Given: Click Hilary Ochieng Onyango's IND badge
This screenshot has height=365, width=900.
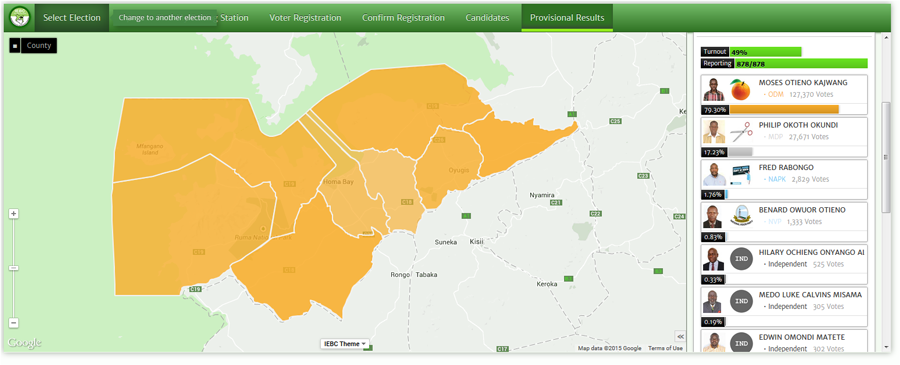Looking at the screenshot, I should click(740, 259).
